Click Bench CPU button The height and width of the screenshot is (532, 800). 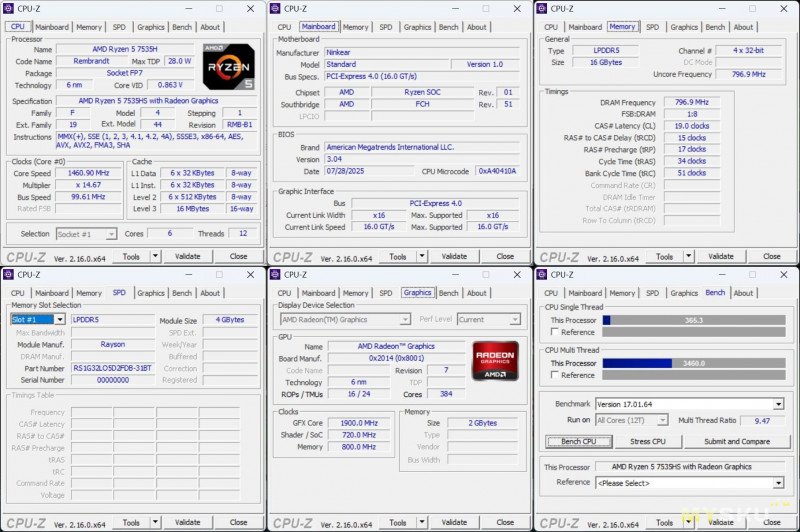pos(579,442)
